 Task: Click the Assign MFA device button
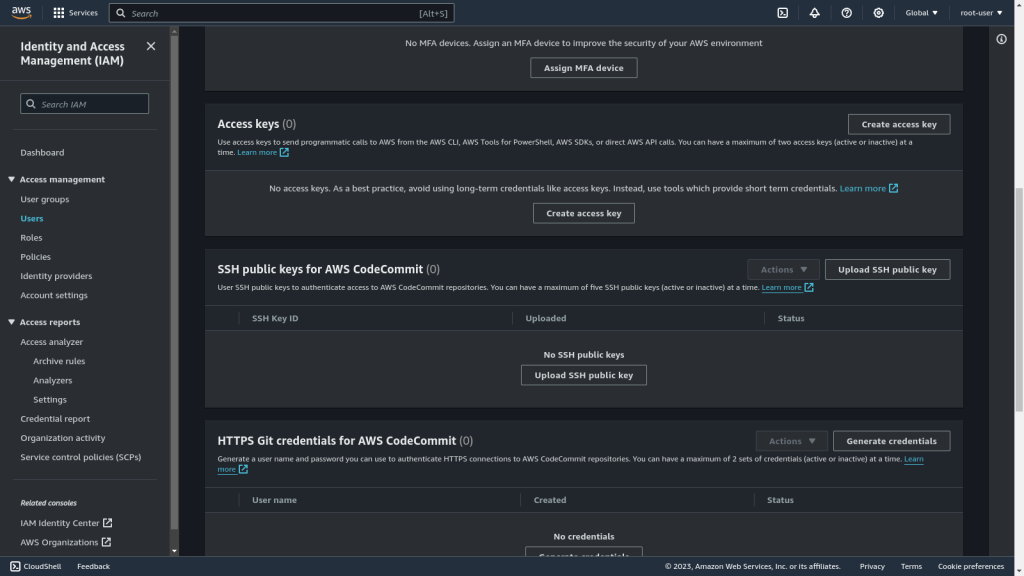[583, 68]
